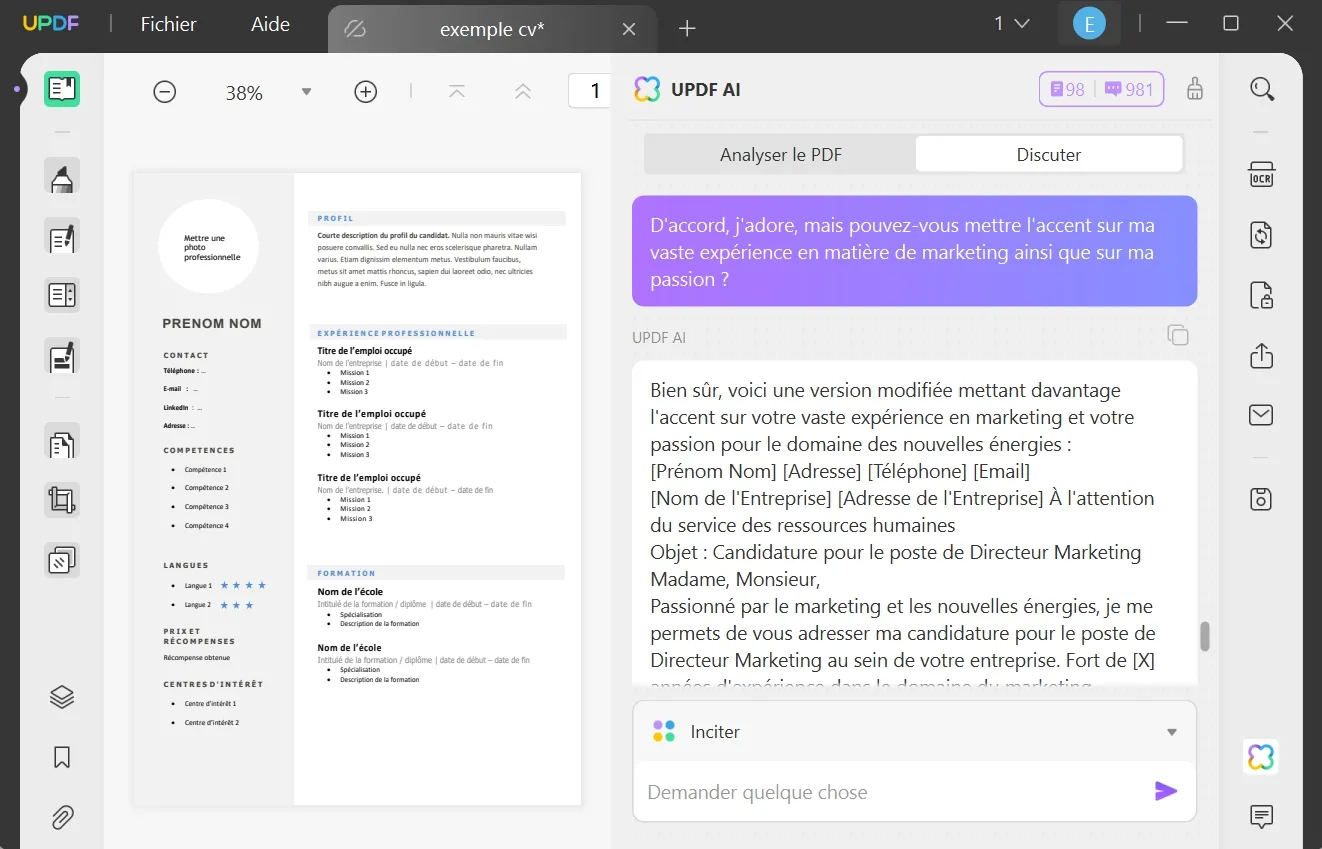Open Reader mode in left sidebar
This screenshot has height=849, width=1322.
click(62, 89)
